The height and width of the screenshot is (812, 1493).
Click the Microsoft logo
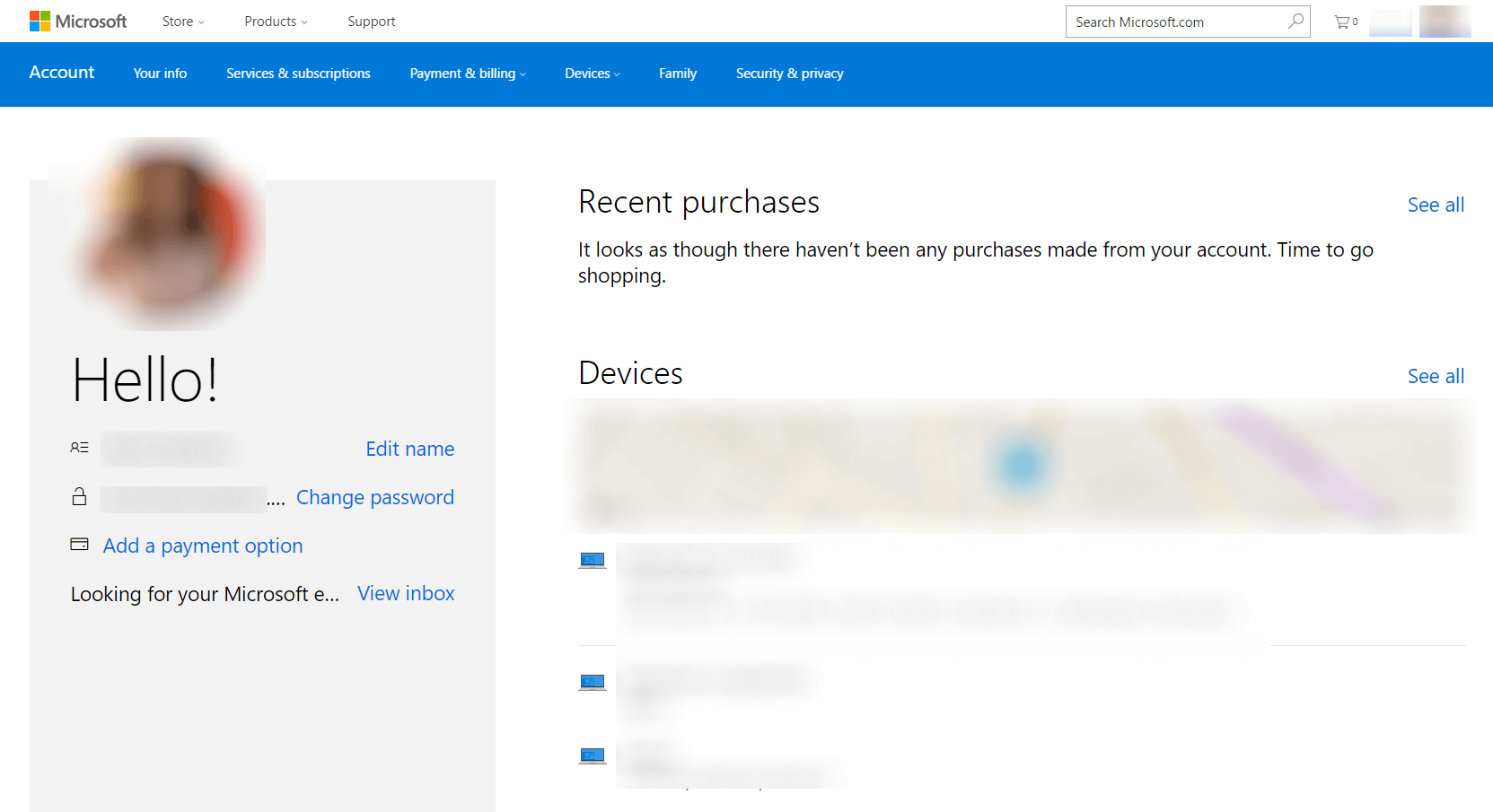(x=78, y=22)
